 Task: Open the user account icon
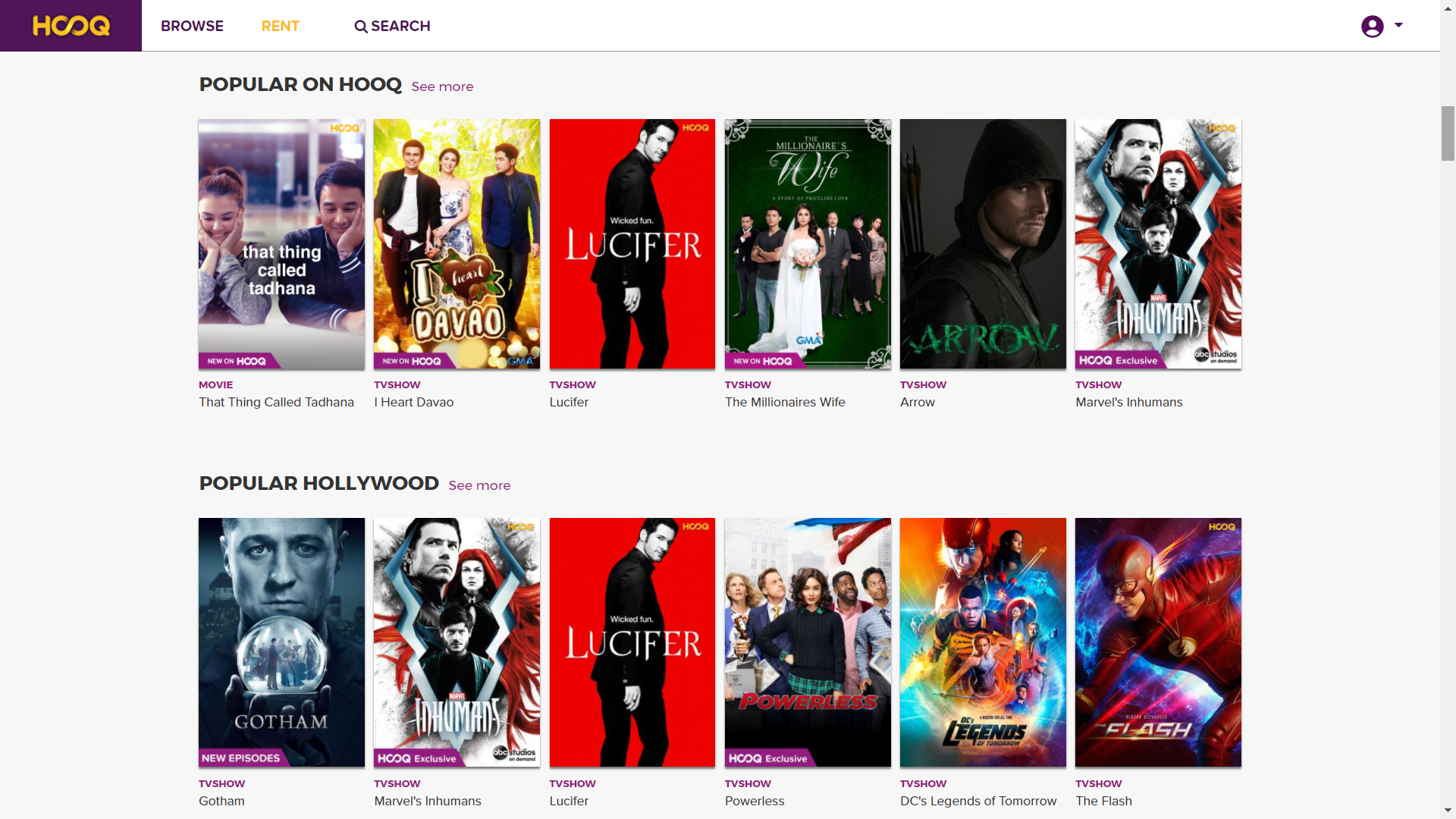pyautogui.click(x=1373, y=25)
